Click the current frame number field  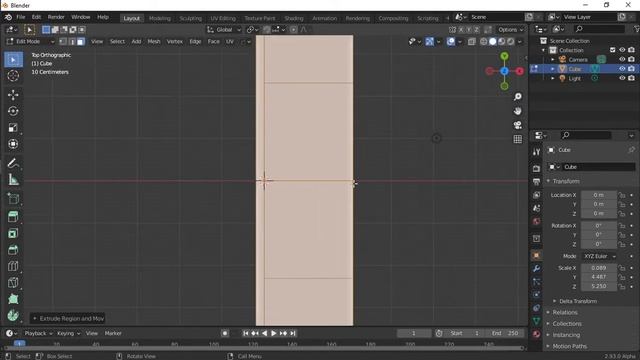pos(414,333)
